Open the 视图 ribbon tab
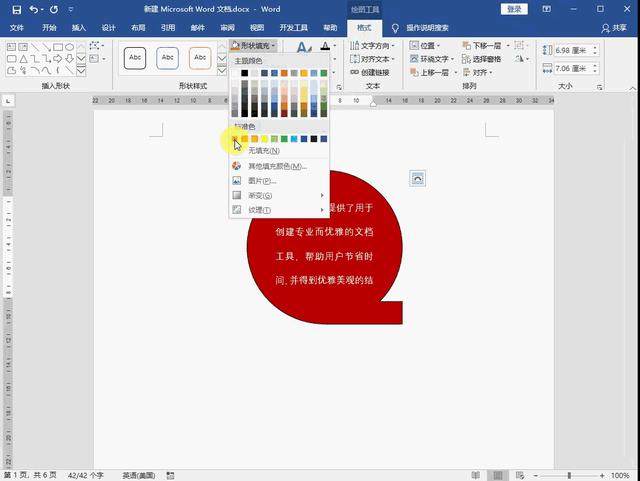640x481 pixels. pyautogui.click(x=257, y=28)
